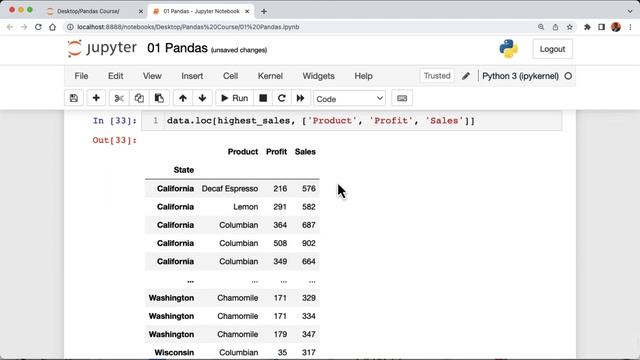This screenshot has width=640, height=360.
Task: Click the Python logo icon
Action: 509,49
